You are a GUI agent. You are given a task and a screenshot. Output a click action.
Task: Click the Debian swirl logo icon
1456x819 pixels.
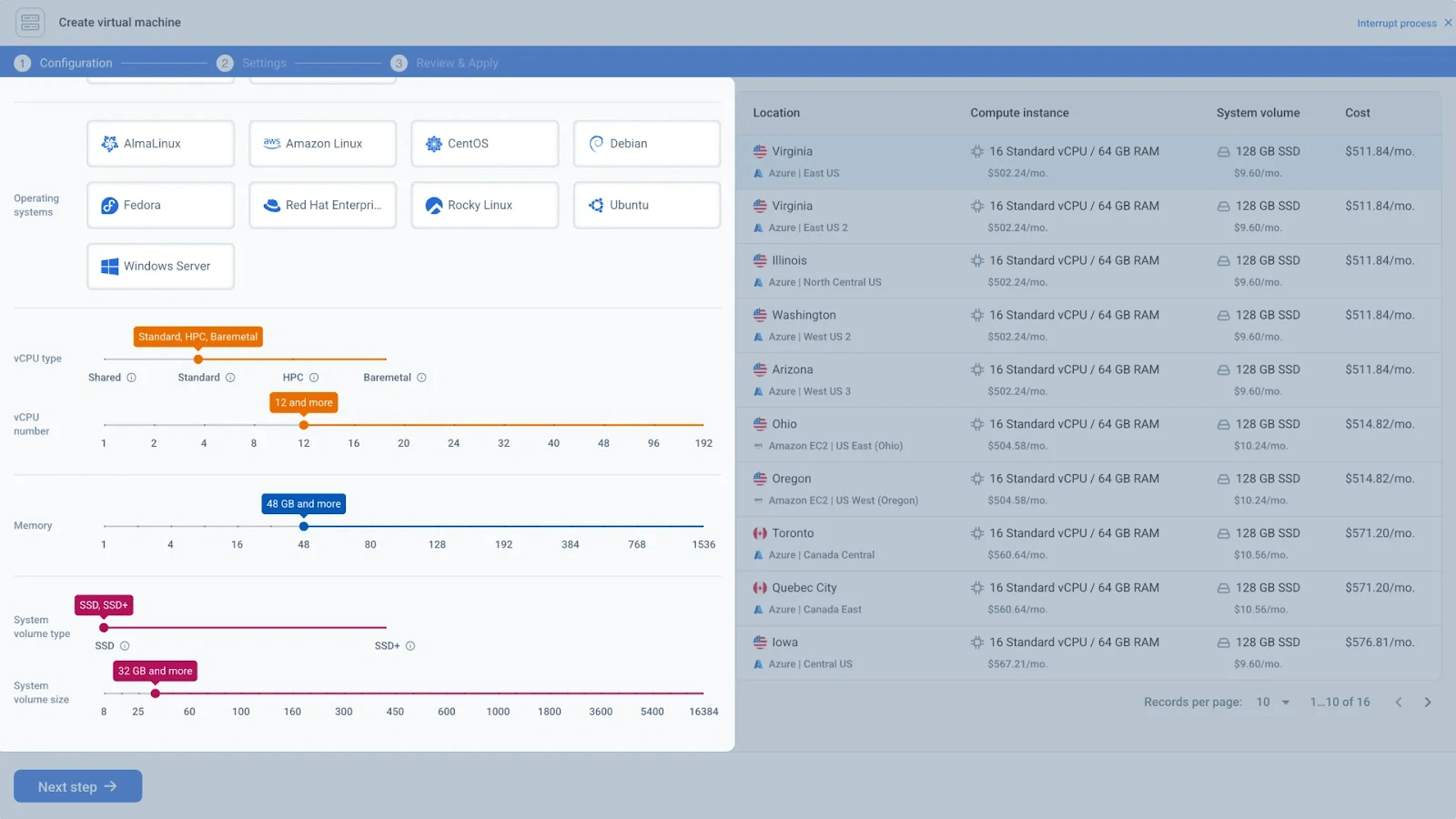(596, 144)
